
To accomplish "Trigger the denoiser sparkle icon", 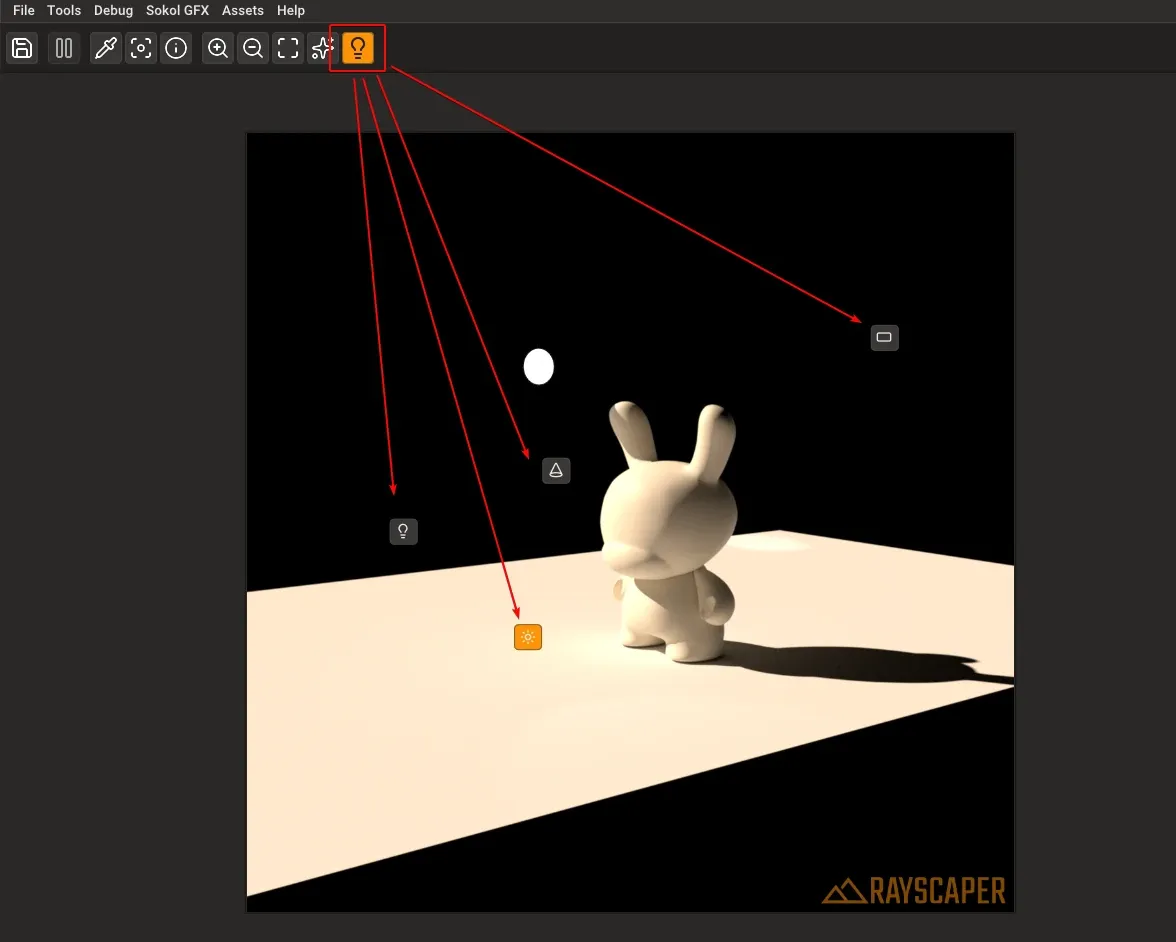I will coord(321,48).
